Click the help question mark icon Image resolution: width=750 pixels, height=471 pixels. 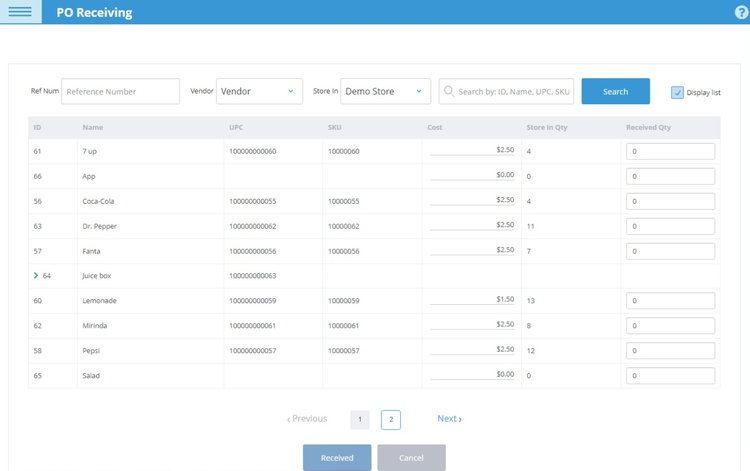741,12
